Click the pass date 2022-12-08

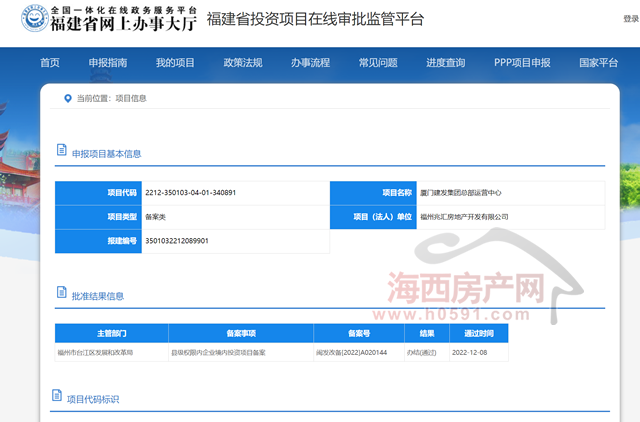click(x=469, y=352)
